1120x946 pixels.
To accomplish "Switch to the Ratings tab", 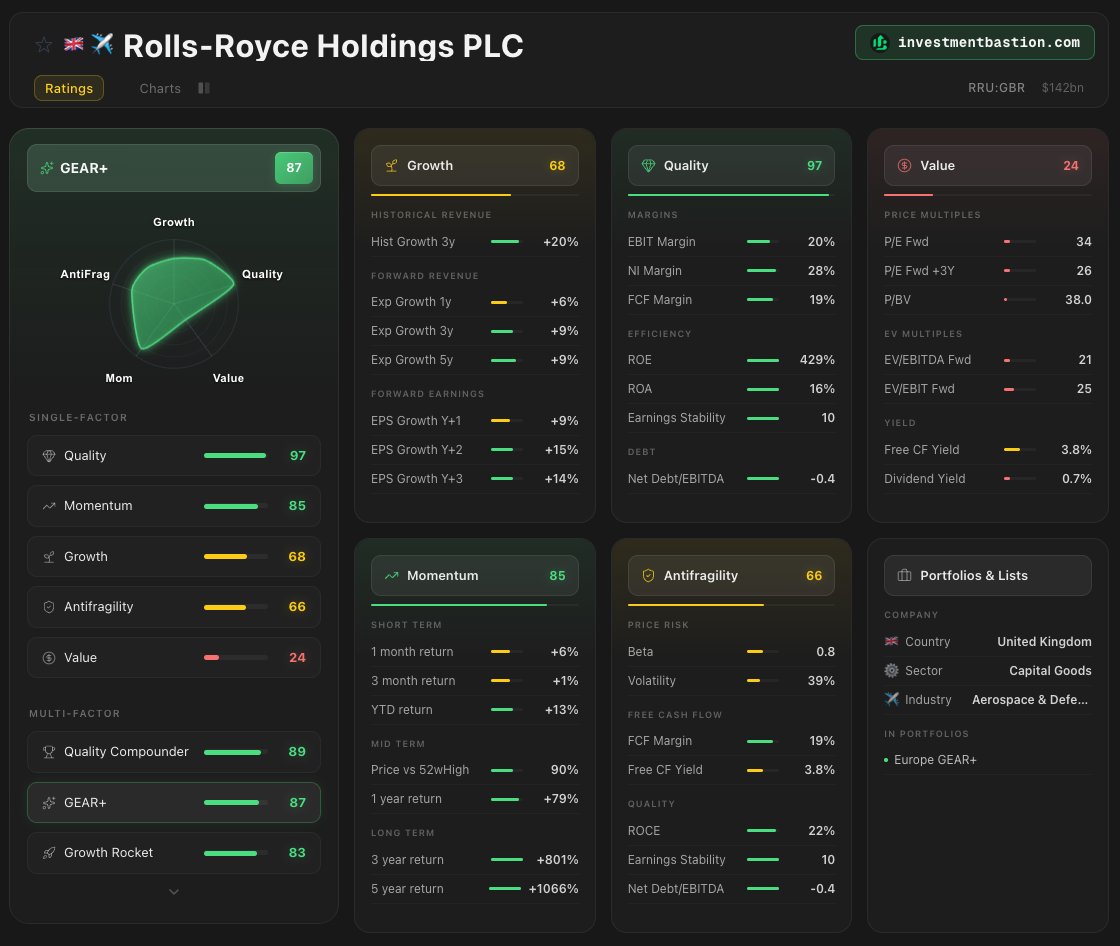I will [x=69, y=88].
